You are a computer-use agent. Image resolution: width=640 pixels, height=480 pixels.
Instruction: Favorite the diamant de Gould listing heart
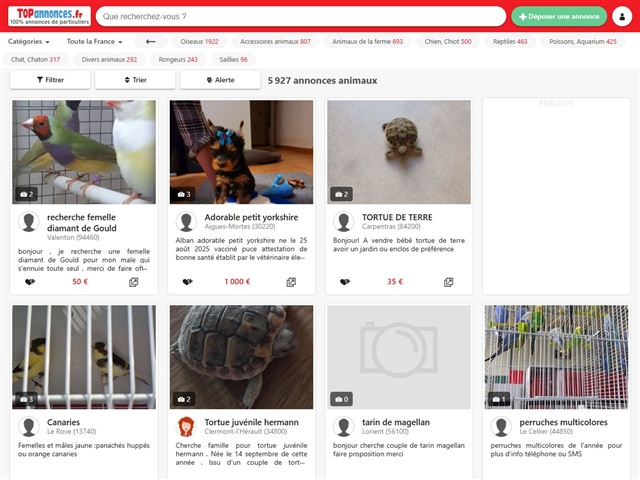point(30,282)
